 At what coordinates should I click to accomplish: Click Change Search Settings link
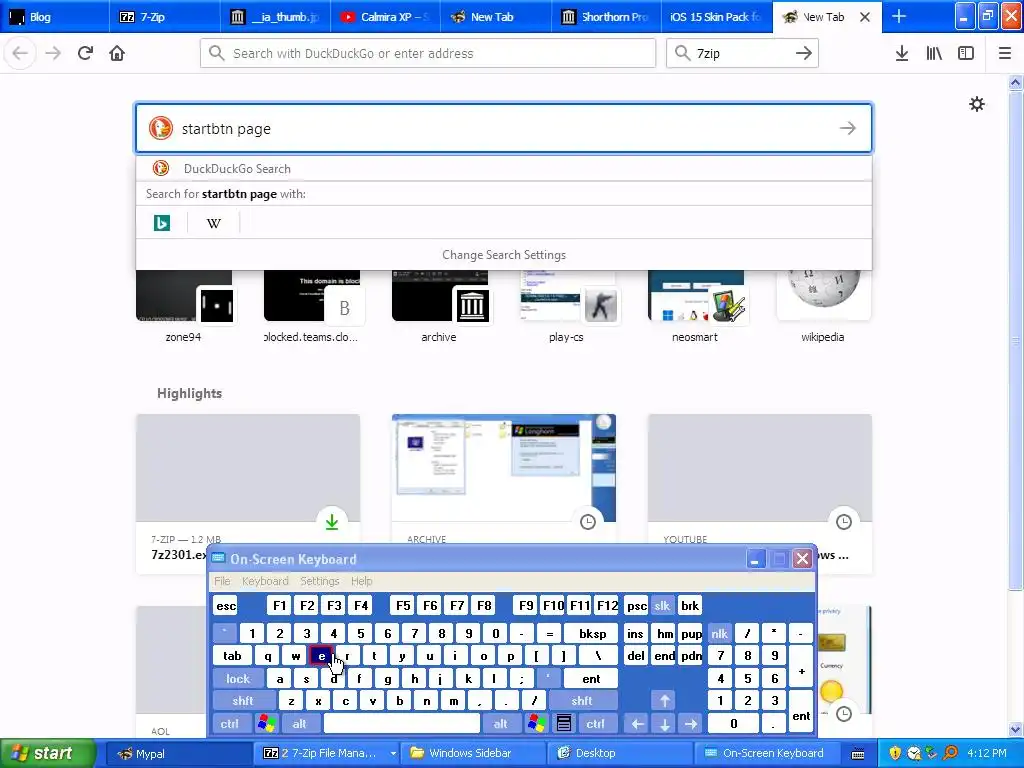[504, 255]
